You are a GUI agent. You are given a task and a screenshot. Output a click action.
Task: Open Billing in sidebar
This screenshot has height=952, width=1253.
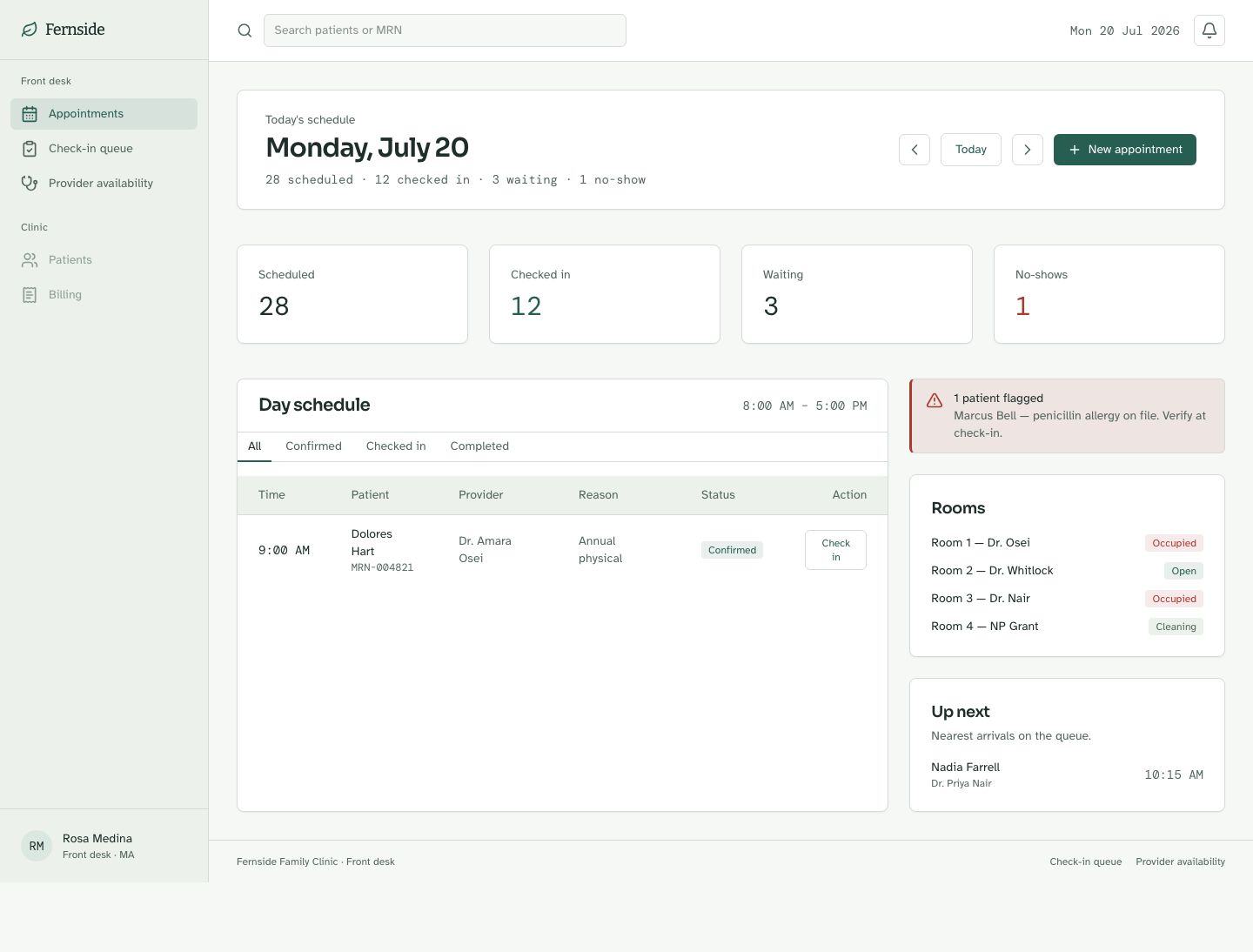(104, 295)
